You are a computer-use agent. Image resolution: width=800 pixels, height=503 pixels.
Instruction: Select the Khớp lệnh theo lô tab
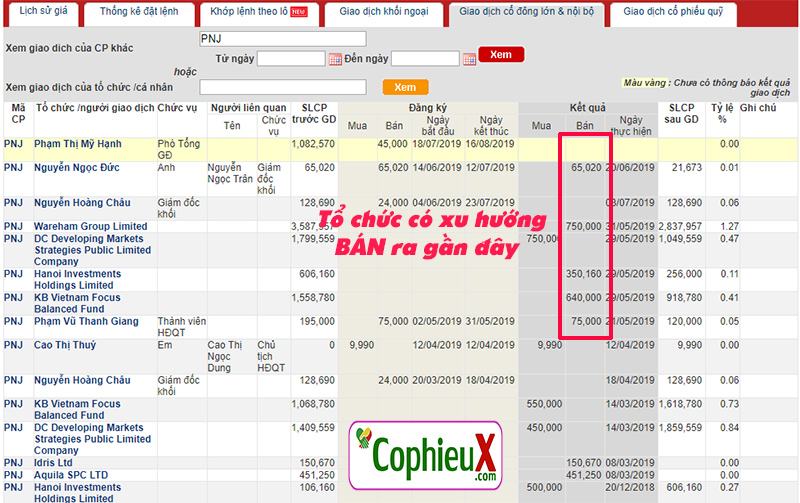(259, 13)
